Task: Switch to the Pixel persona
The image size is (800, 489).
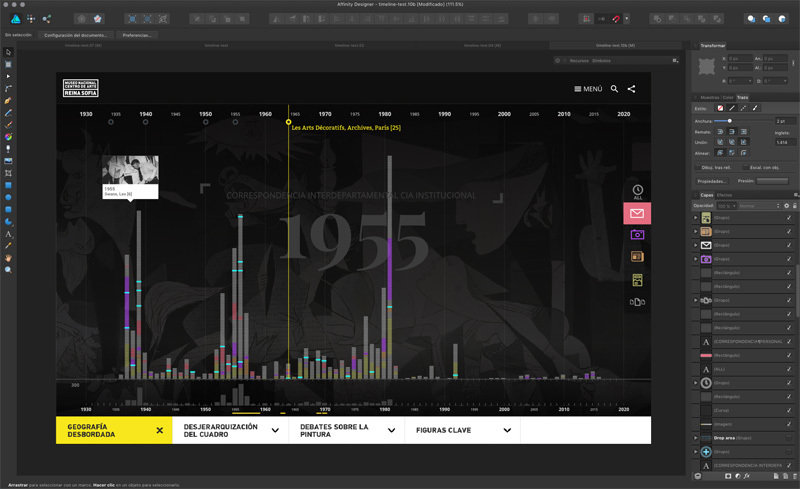Action: click(31, 19)
